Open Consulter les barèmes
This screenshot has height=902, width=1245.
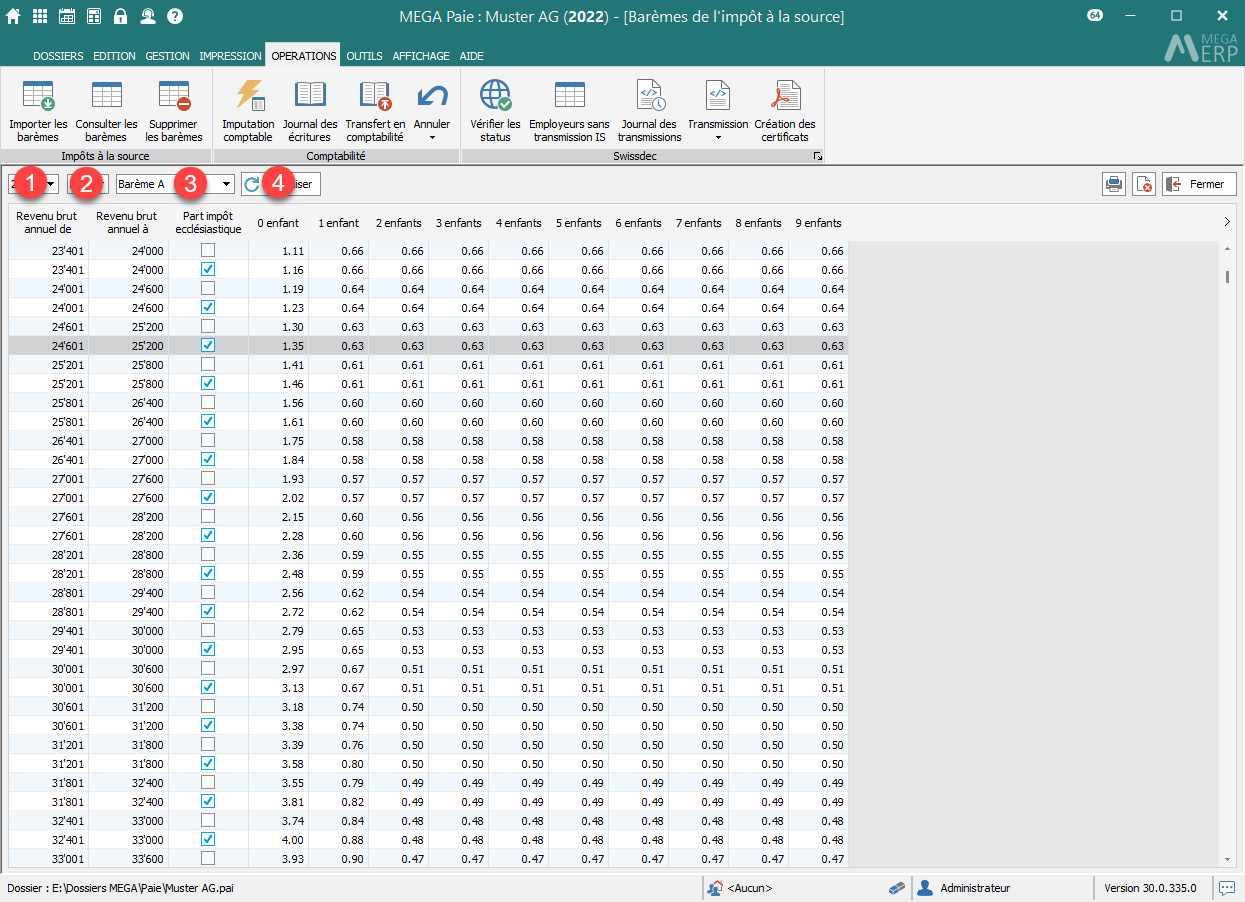coord(106,96)
